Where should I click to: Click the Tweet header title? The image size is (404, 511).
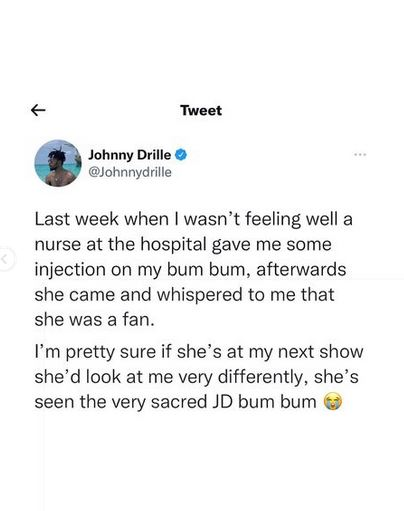201,110
